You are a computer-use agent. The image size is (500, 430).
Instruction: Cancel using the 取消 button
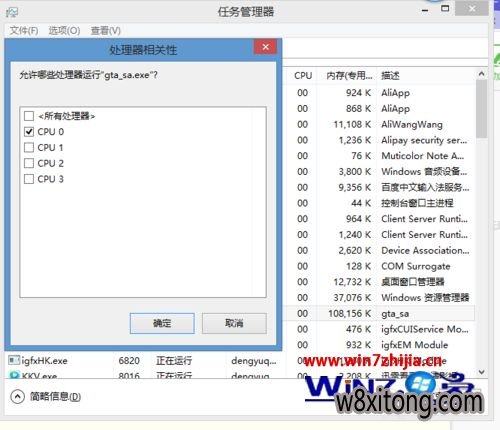[234, 323]
